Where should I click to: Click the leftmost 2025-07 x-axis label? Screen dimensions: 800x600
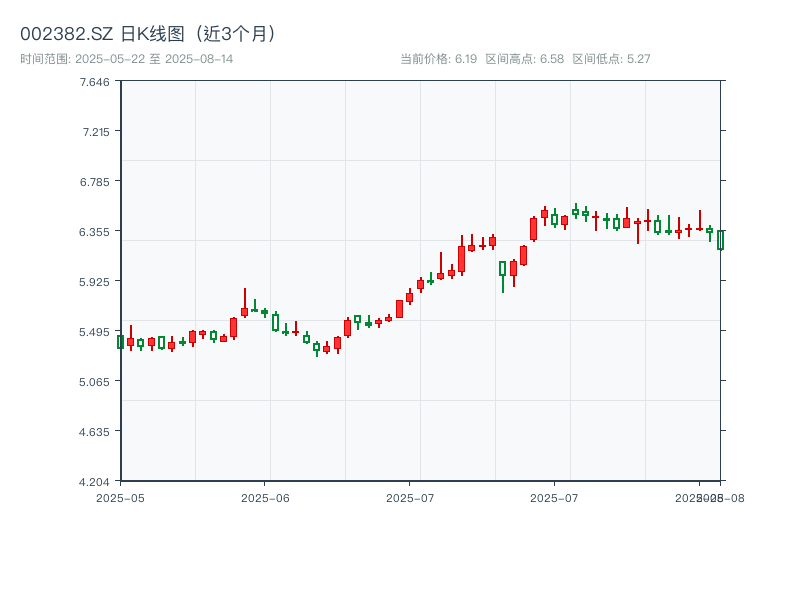[410, 497]
